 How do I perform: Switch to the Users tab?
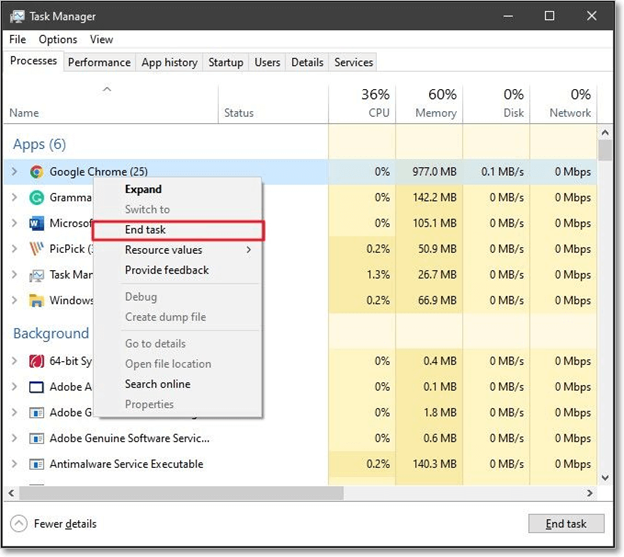267,62
